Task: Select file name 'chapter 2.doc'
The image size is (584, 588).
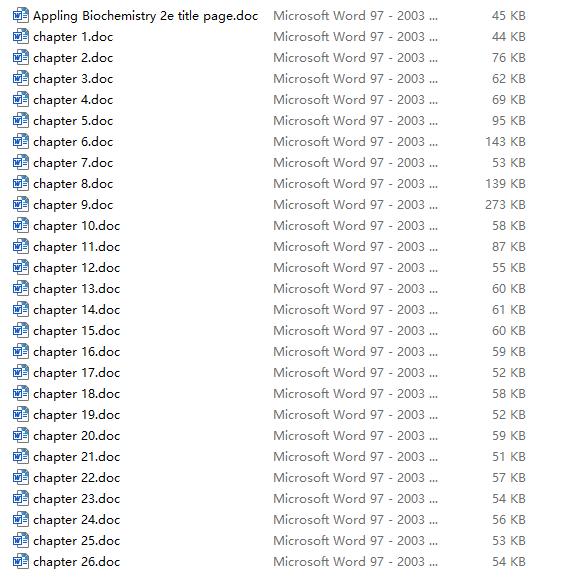Action: click(73, 58)
